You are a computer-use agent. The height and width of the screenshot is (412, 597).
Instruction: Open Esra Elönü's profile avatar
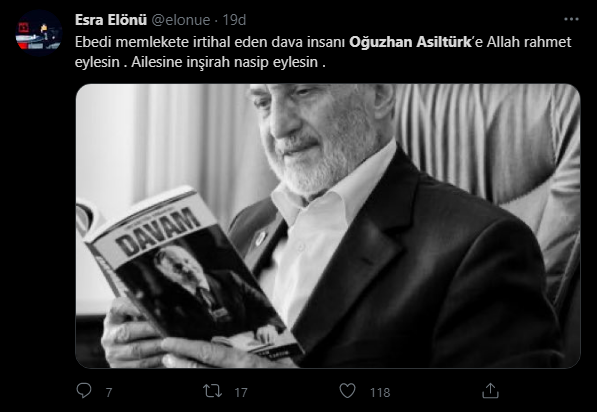[38, 34]
